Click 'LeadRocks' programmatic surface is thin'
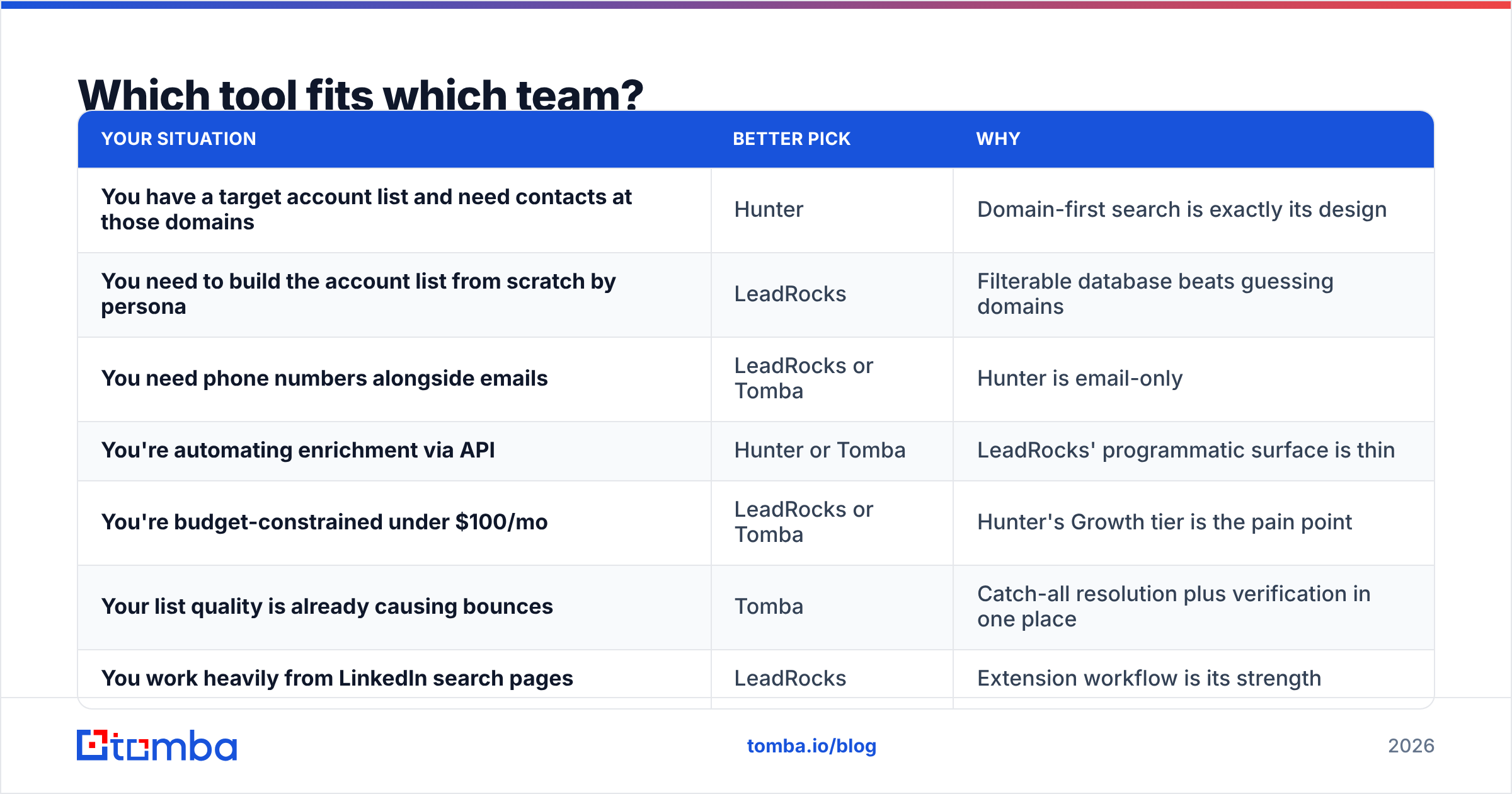 [1186, 450]
